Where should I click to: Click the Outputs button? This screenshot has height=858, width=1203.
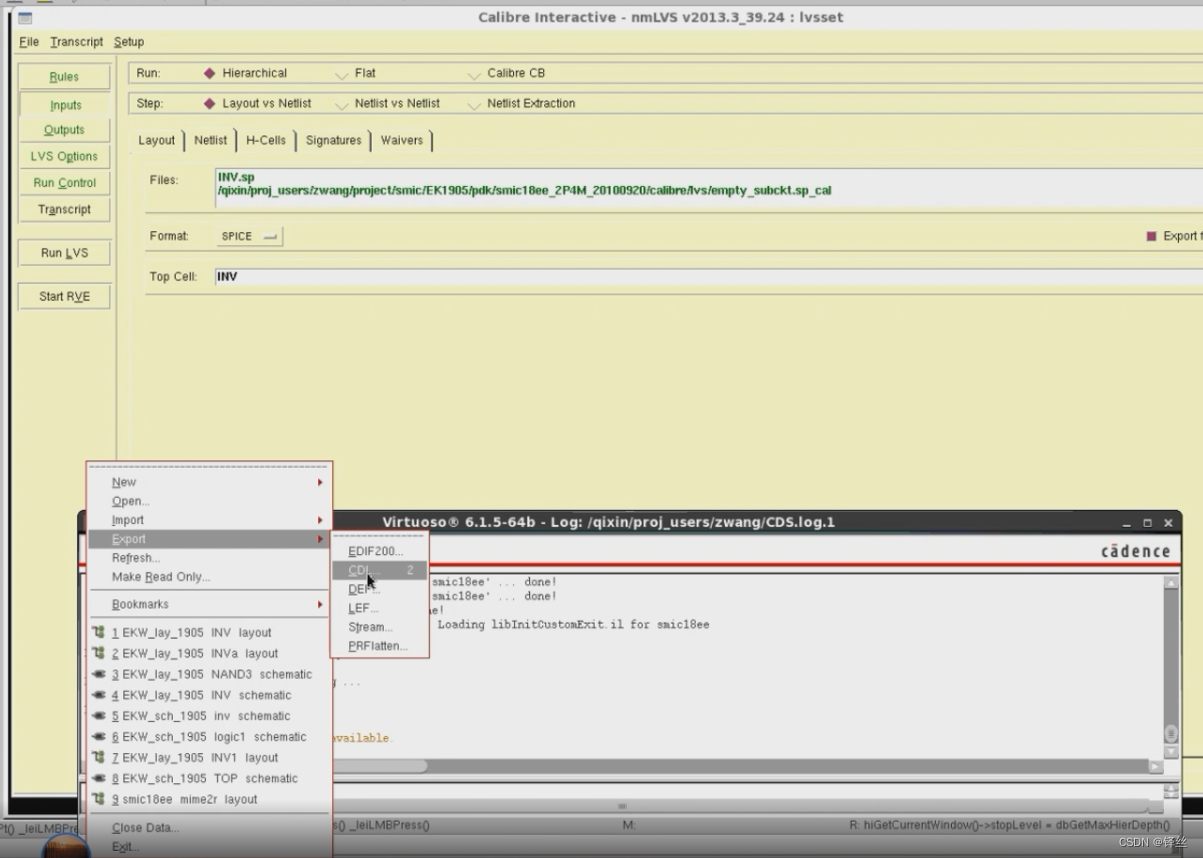[x=64, y=130]
